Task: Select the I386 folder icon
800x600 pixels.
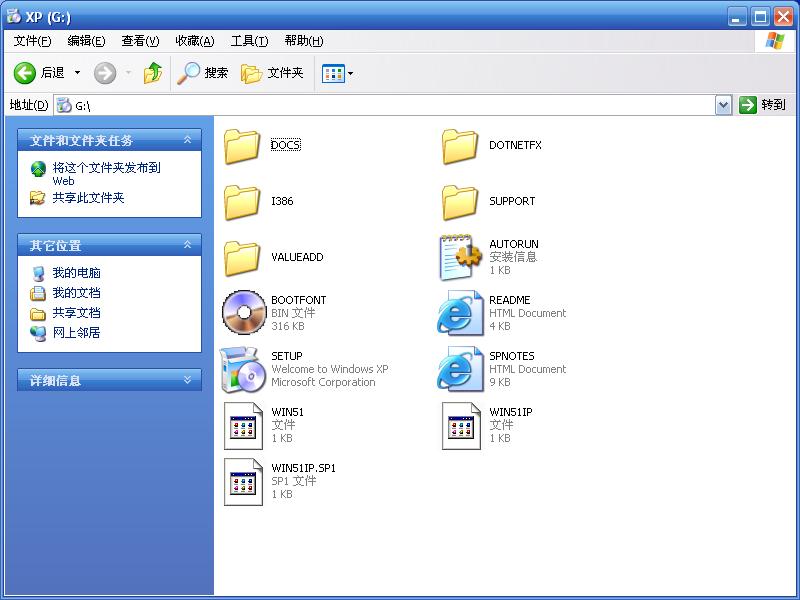Action: 242,202
